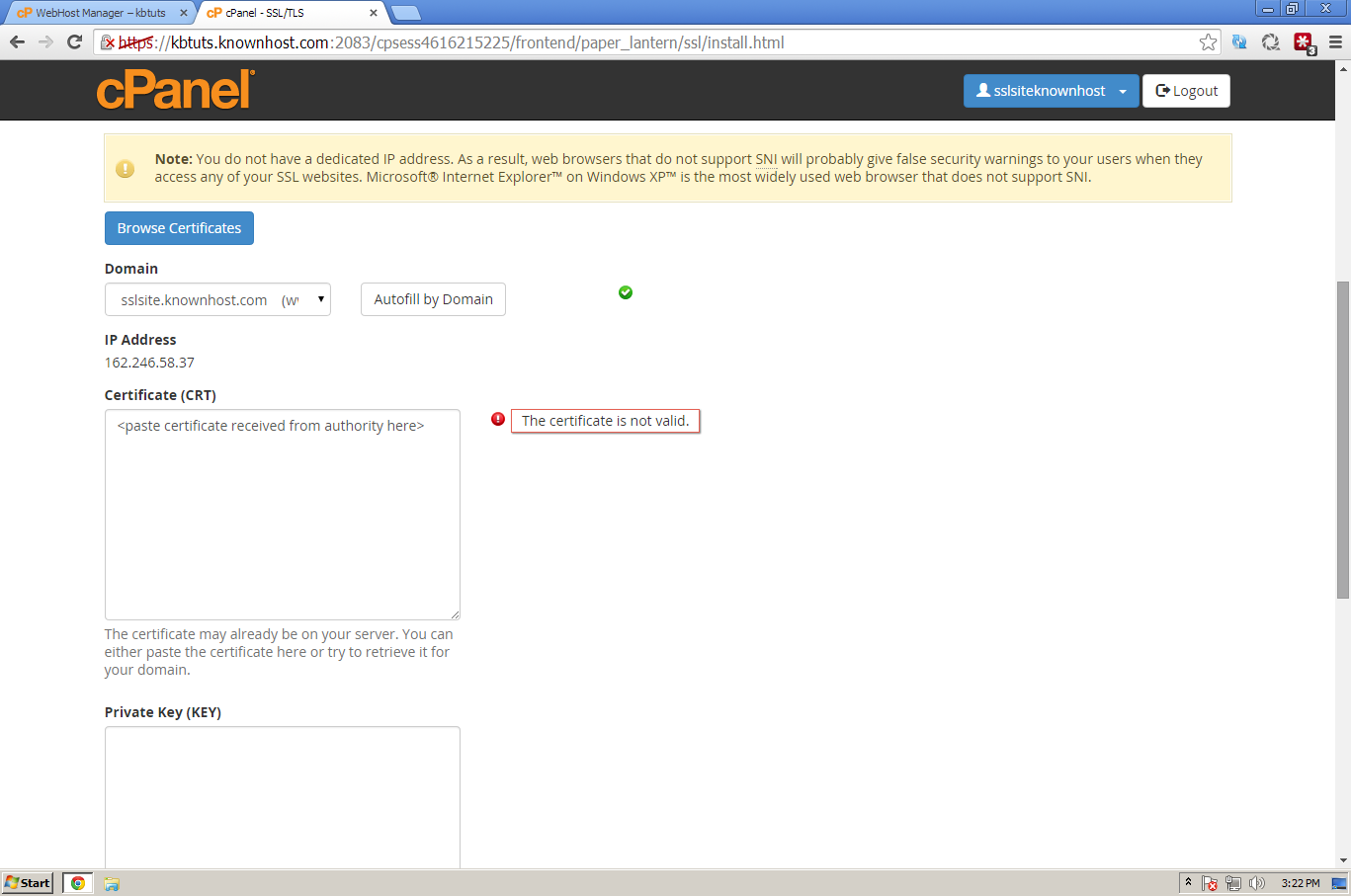Click the green domain valid checkmark icon
Image resolution: width=1351 pixels, height=896 pixels.
626,292
